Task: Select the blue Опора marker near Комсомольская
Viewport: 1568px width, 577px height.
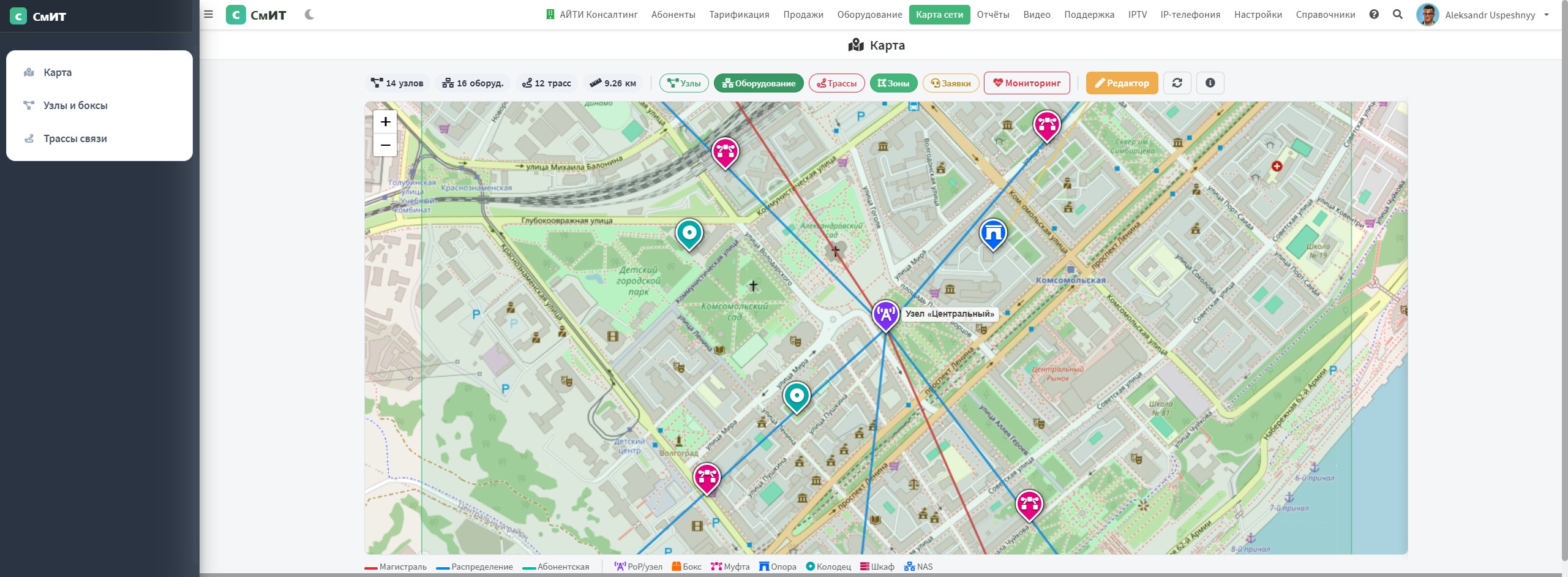Action: (x=993, y=235)
